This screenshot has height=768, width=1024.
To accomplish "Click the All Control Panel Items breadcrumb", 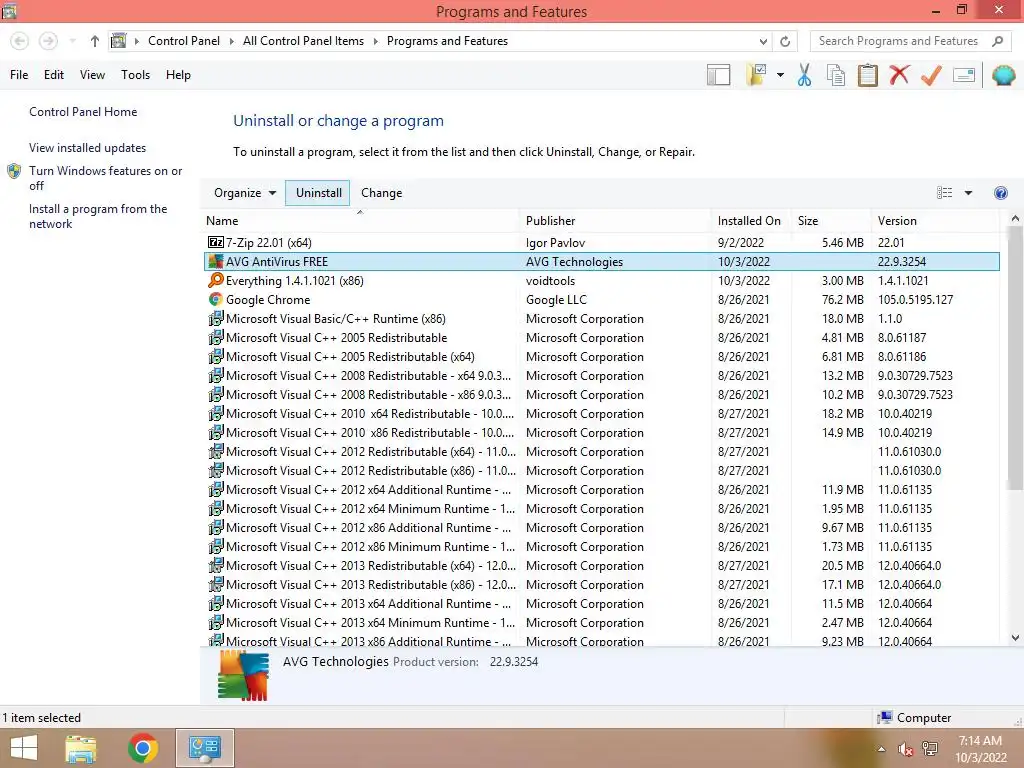I will coord(303,41).
